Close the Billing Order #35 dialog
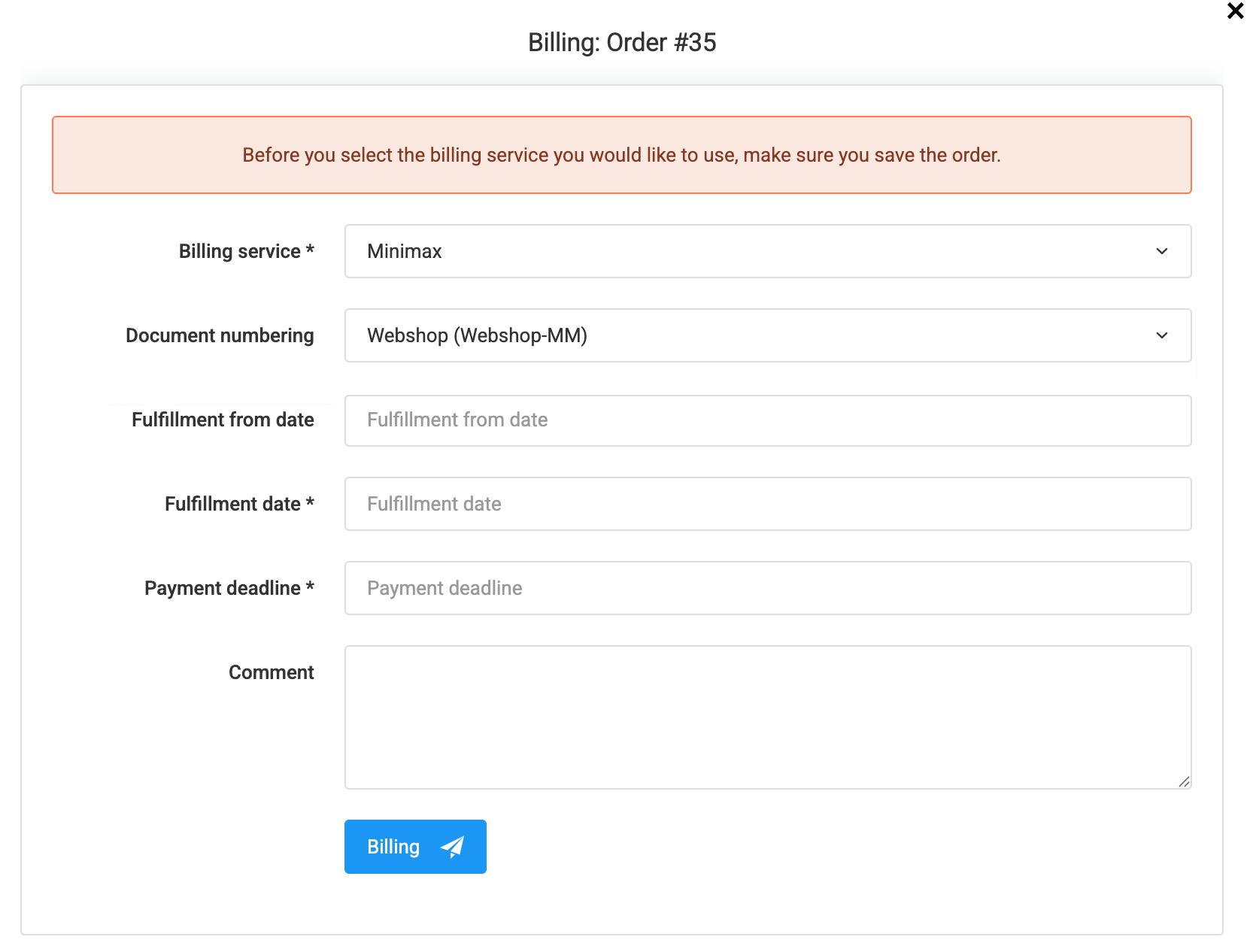1250x952 pixels. pos(1235,11)
